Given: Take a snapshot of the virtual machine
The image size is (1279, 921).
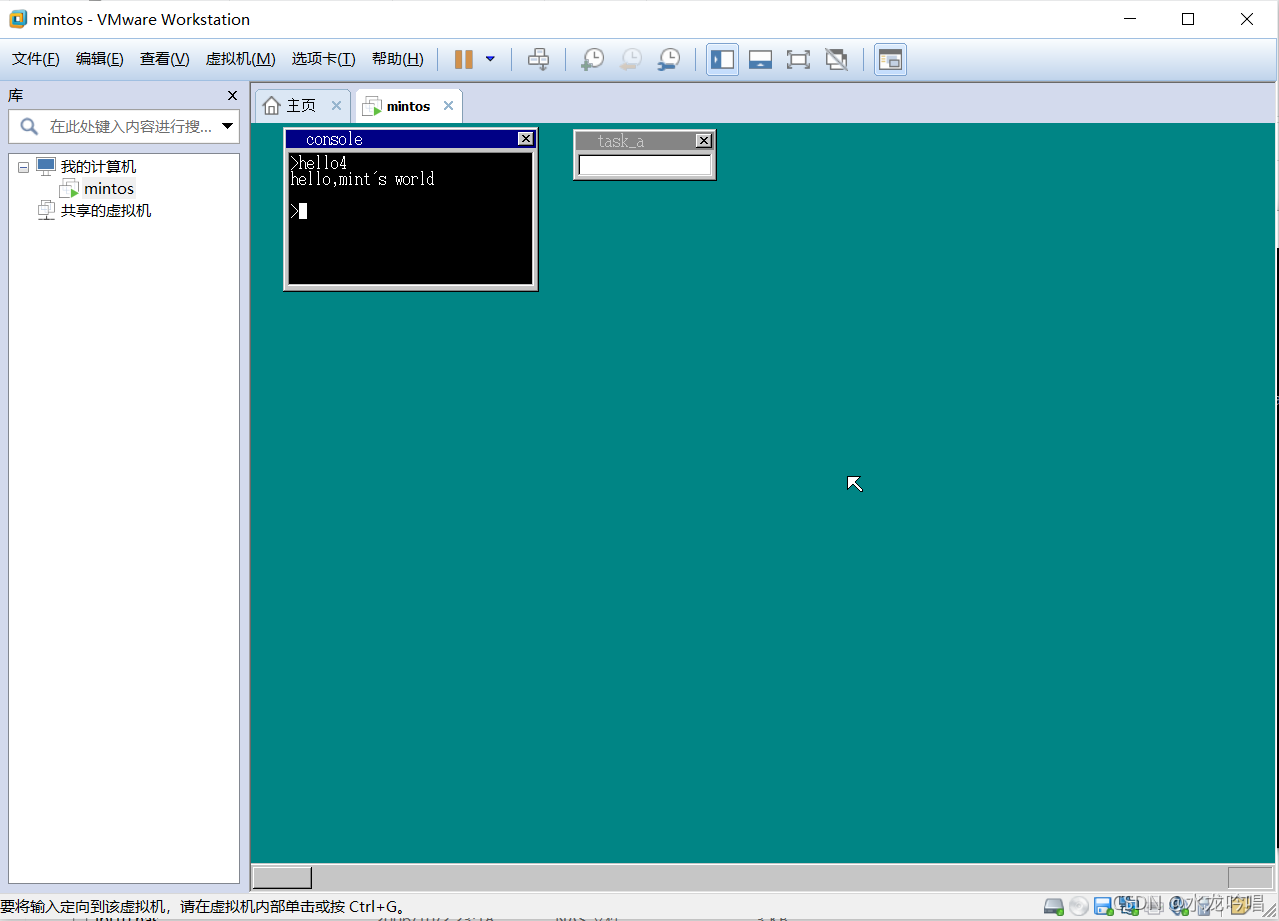Looking at the screenshot, I should click(x=592, y=59).
